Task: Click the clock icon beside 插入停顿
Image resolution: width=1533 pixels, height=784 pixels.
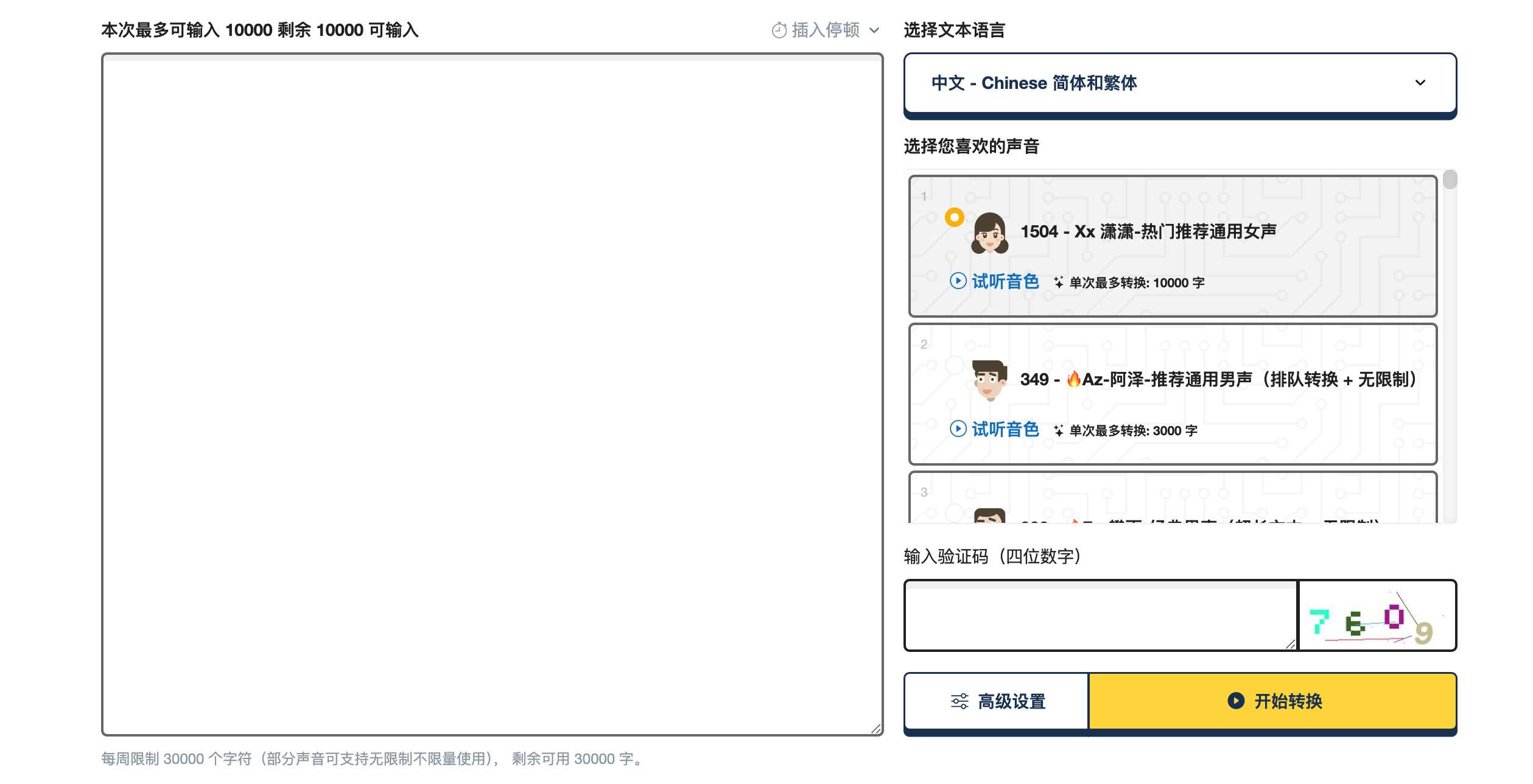Action: 779,30
